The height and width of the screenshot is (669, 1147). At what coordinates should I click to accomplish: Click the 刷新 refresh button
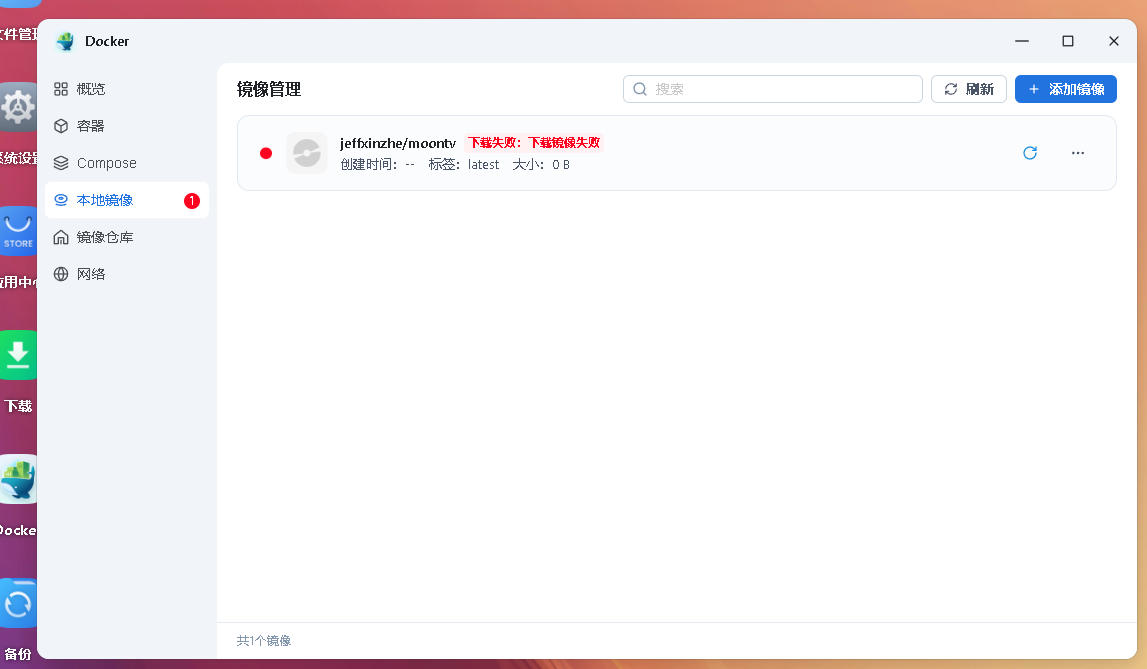[x=969, y=89]
